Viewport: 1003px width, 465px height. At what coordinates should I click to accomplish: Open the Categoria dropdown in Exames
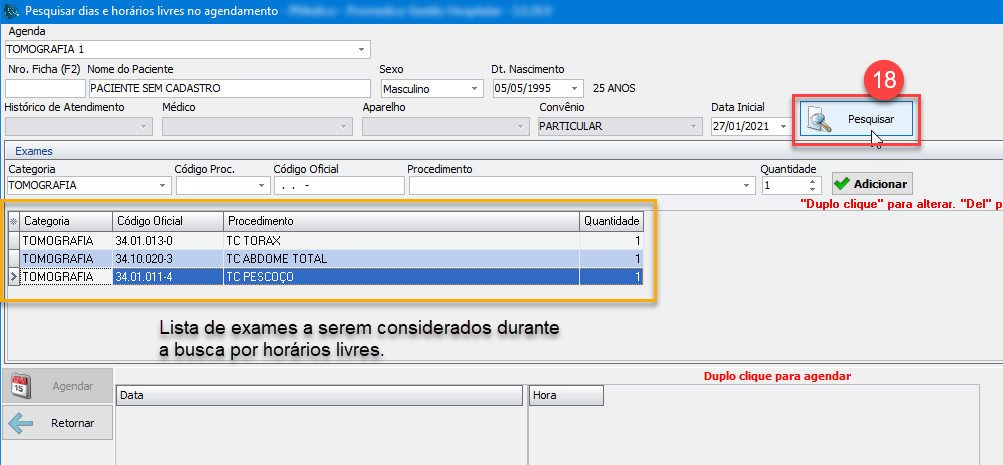(x=163, y=186)
